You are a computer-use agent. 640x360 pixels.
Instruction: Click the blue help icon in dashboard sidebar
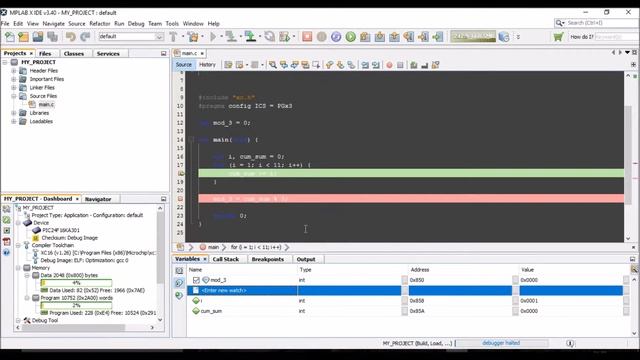[x=7, y=252]
